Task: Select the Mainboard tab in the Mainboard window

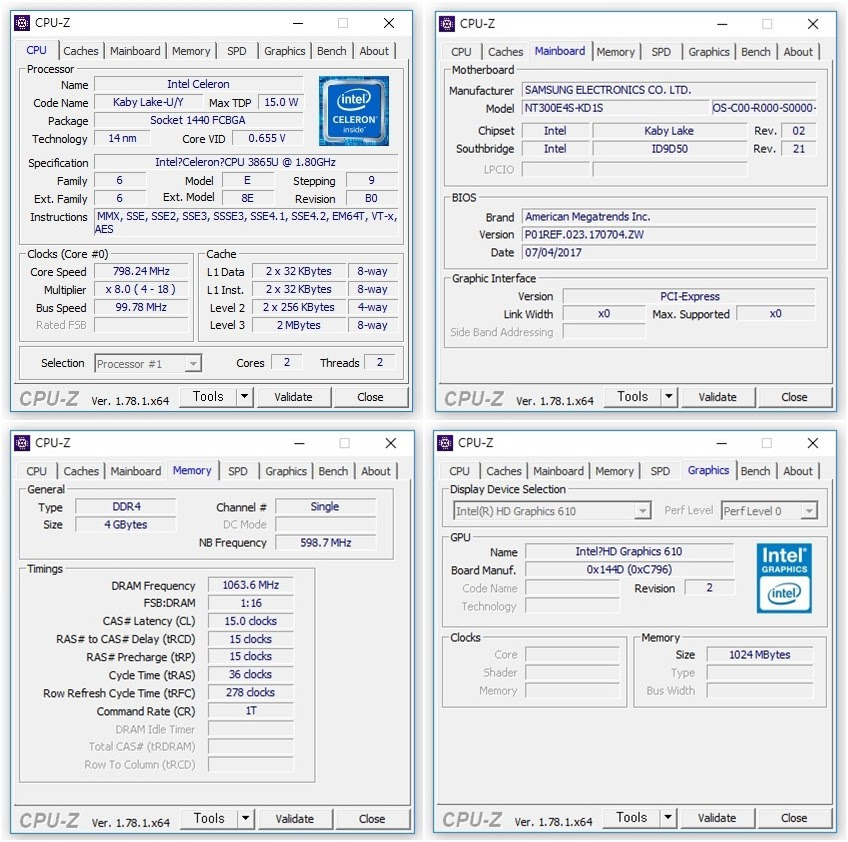Action: pyautogui.click(x=560, y=51)
